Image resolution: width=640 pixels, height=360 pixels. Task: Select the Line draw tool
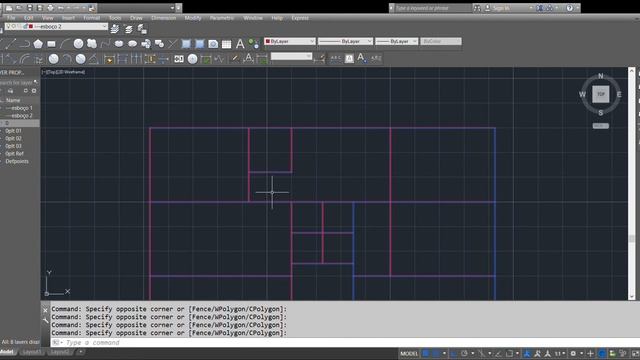click(10, 43)
